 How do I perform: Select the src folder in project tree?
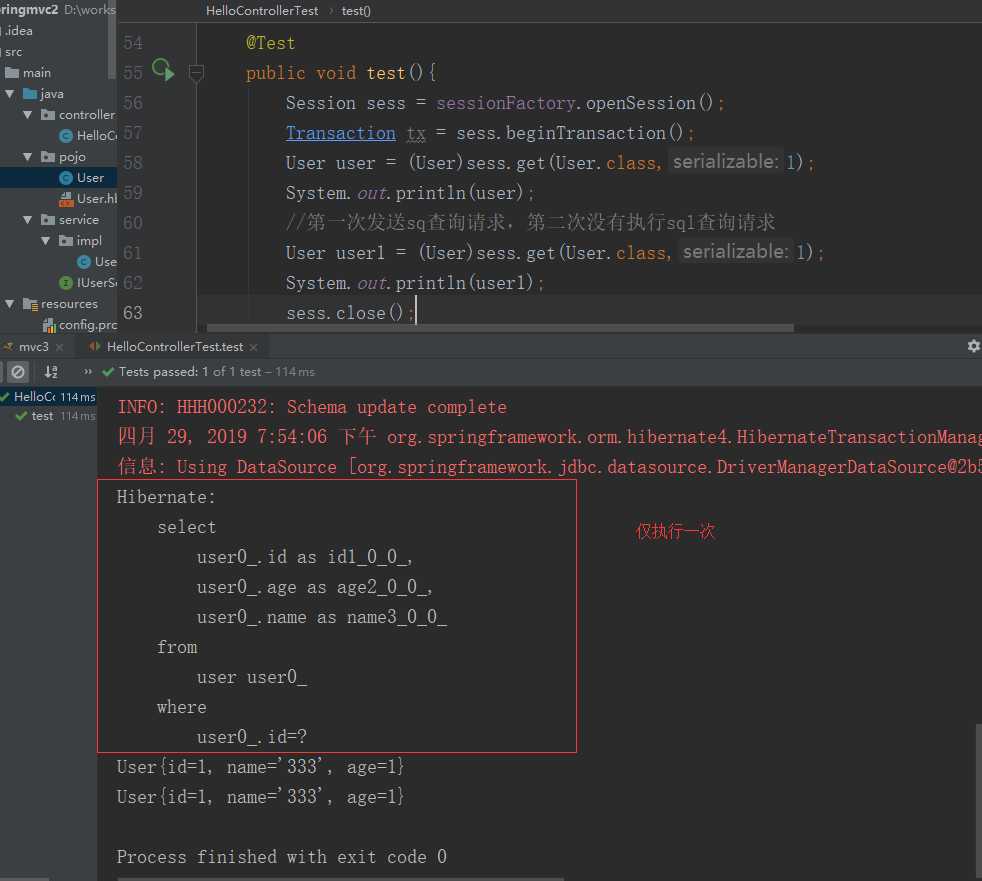[13, 52]
